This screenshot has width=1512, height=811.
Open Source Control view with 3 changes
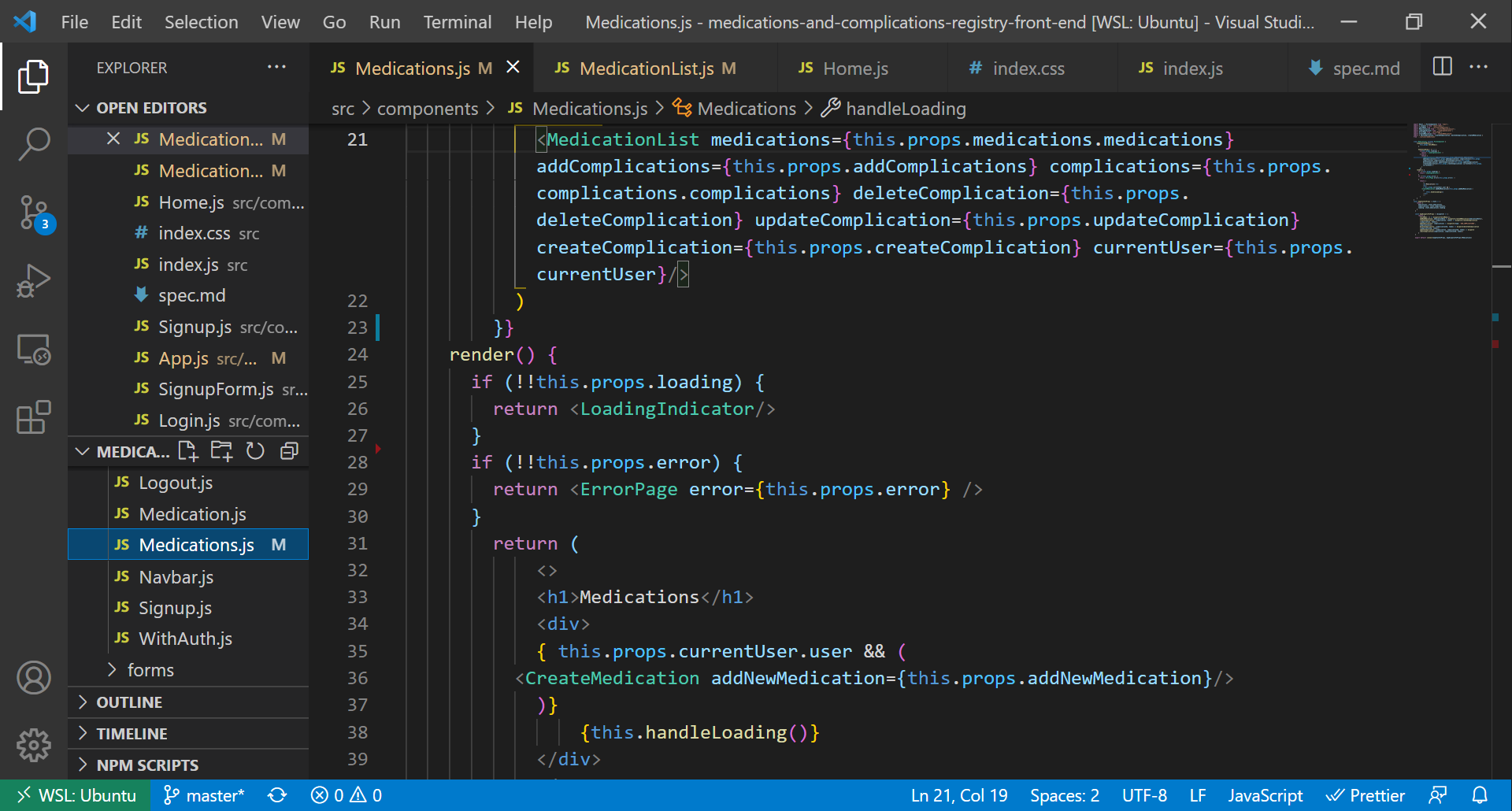tap(33, 213)
